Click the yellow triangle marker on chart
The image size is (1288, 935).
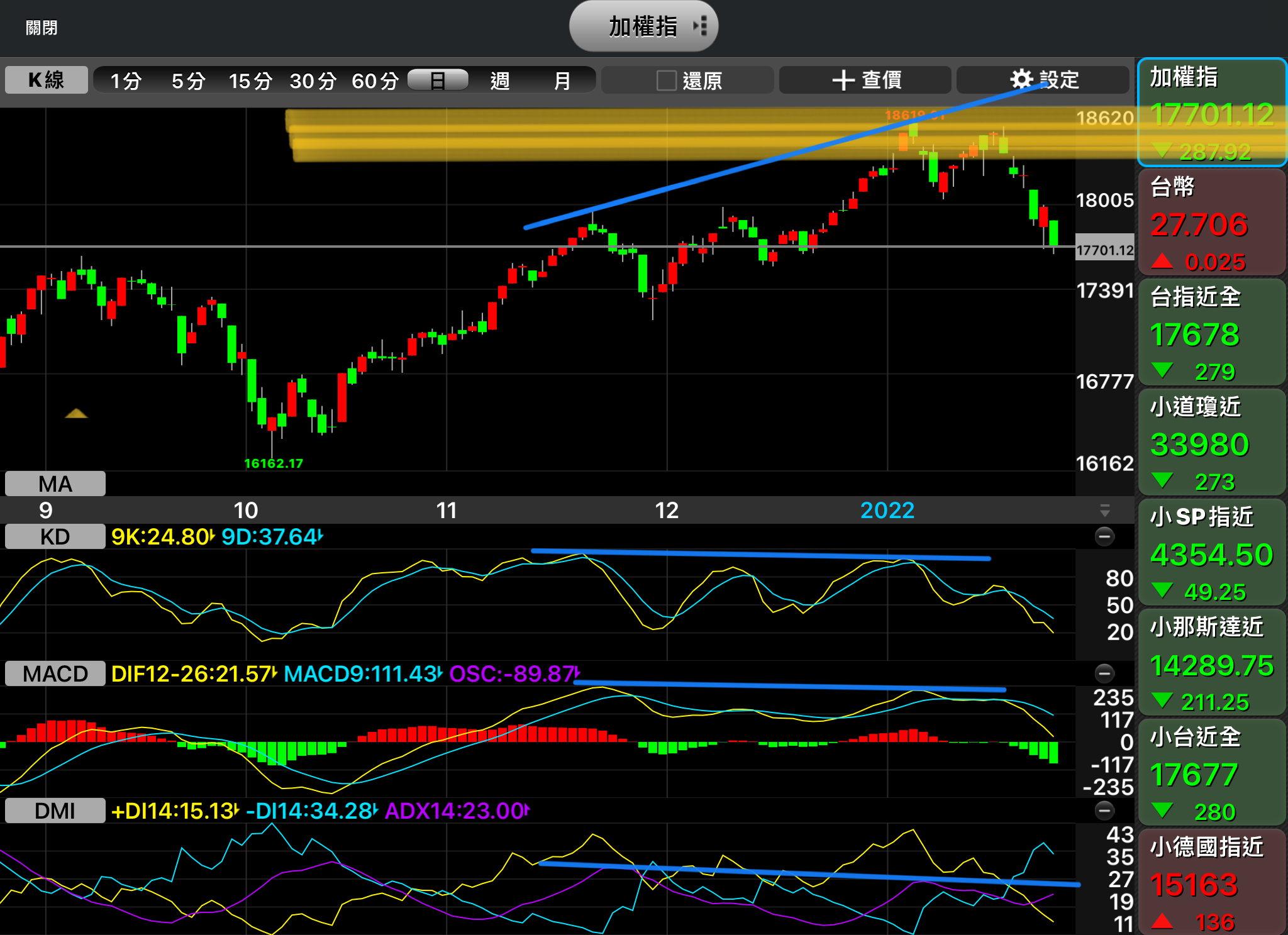pos(76,413)
